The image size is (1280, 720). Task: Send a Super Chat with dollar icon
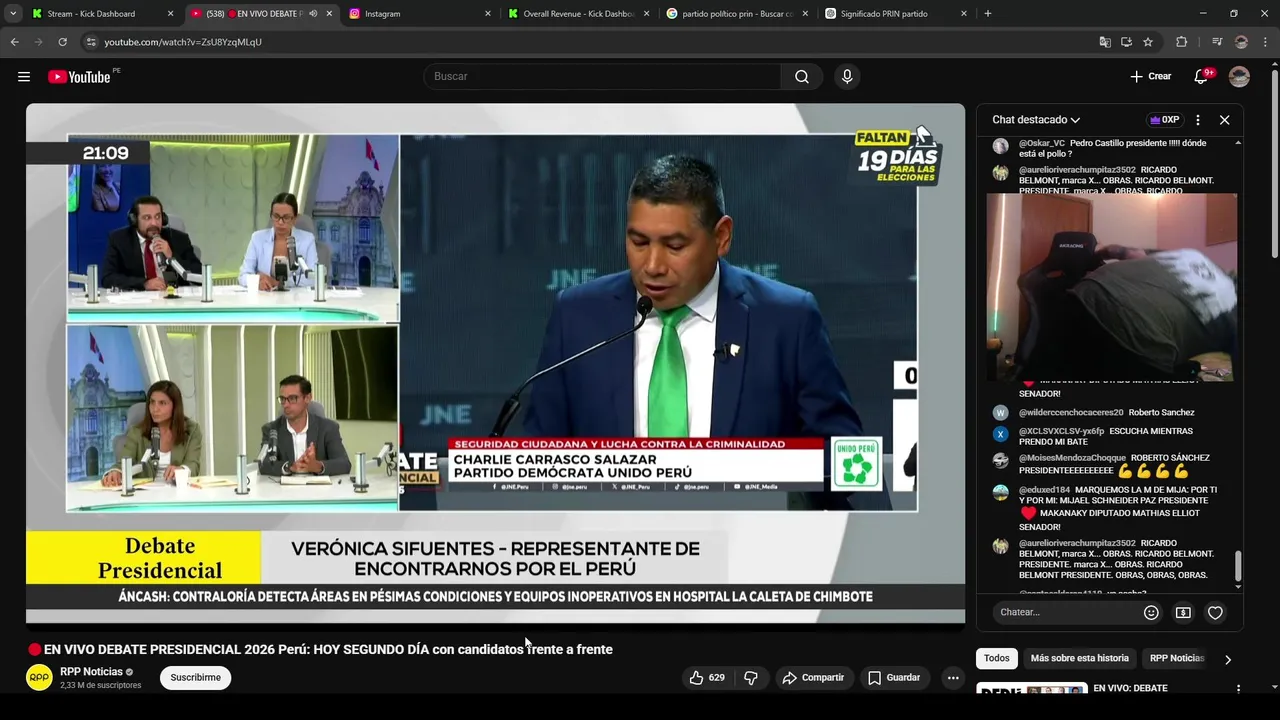[x=1183, y=612]
